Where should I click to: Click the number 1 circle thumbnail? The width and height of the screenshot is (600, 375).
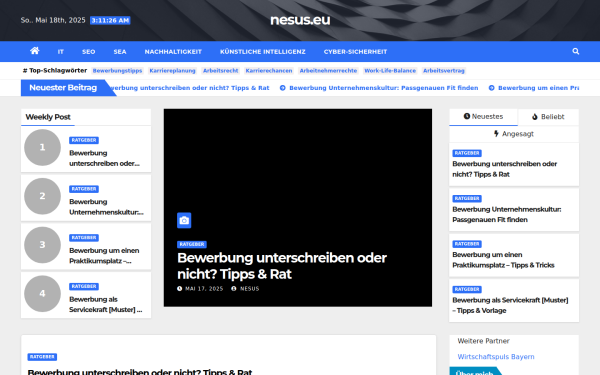point(42,147)
